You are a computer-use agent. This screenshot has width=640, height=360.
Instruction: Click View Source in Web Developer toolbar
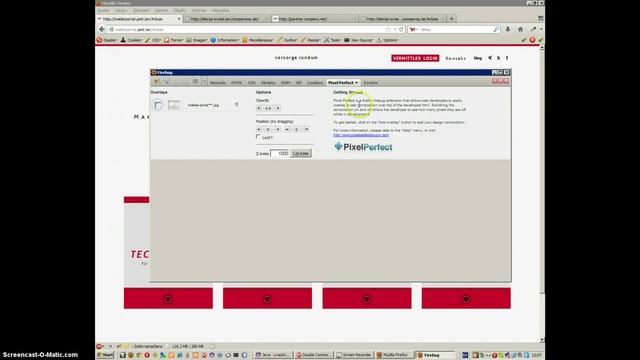point(359,40)
